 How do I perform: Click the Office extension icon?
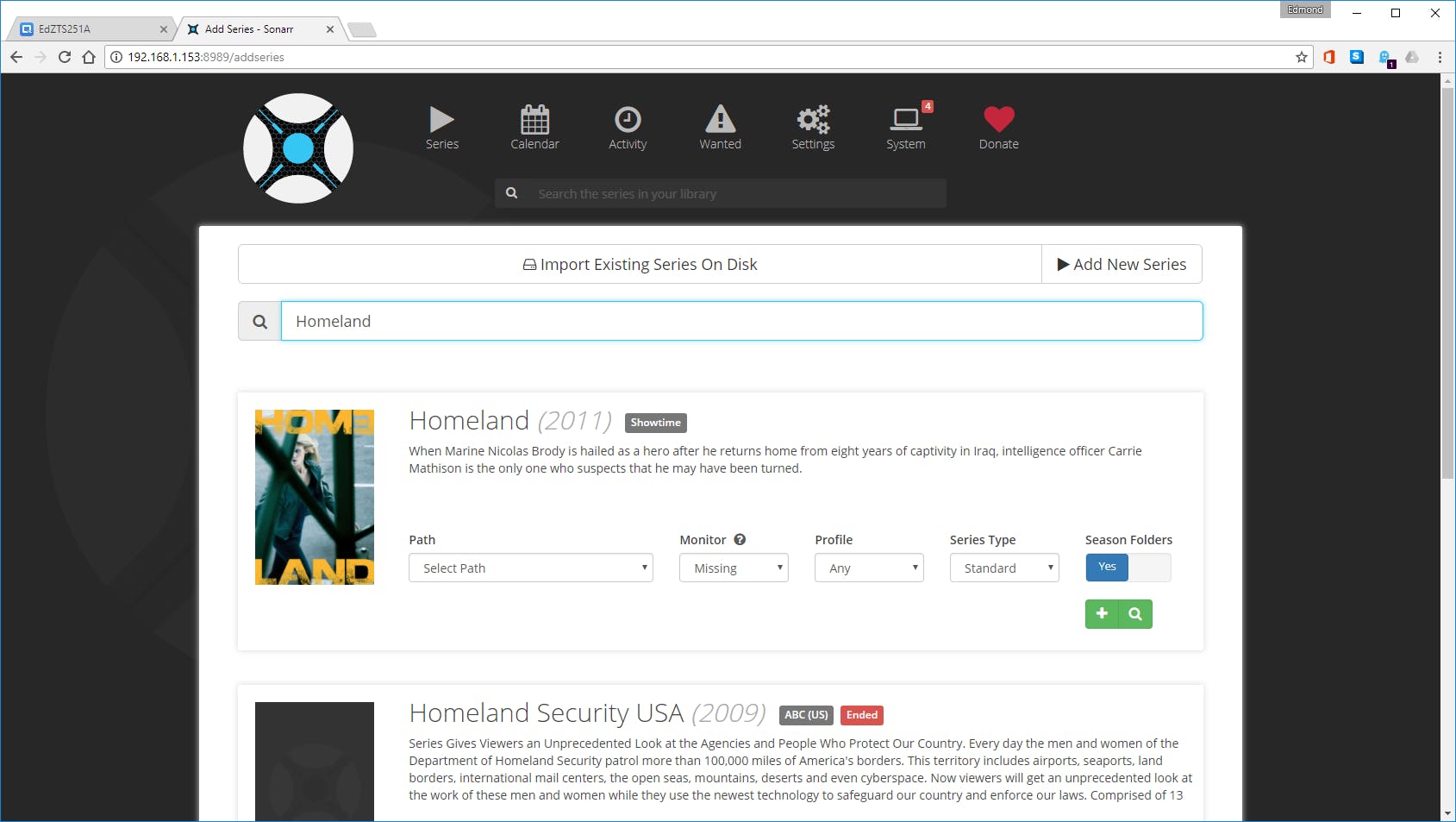click(1329, 57)
